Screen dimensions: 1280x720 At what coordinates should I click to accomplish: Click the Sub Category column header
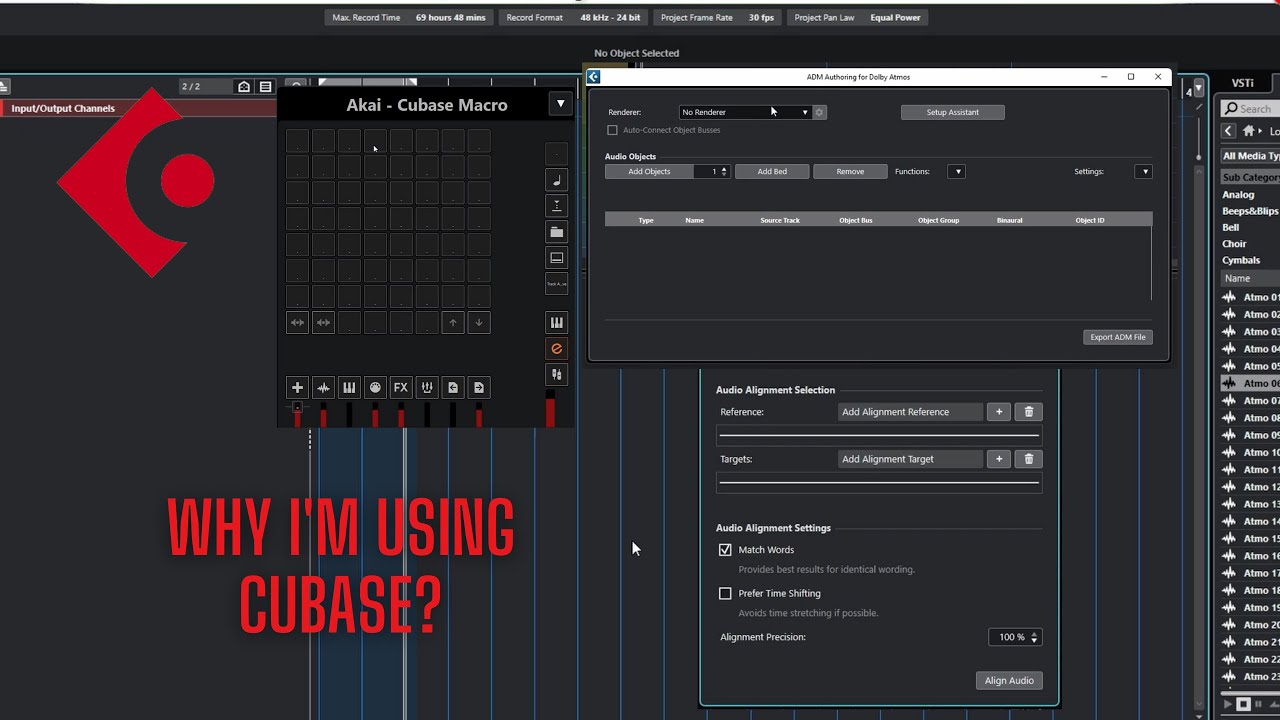tap(1250, 177)
